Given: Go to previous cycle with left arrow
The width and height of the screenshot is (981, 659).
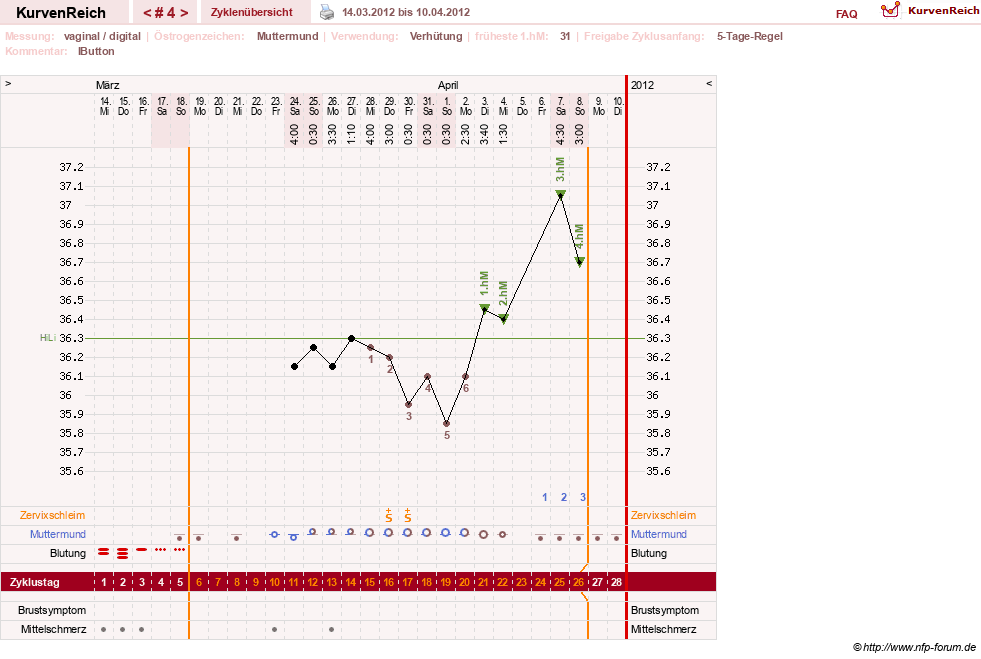Looking at the screenshot, I should tap(147, 13).
